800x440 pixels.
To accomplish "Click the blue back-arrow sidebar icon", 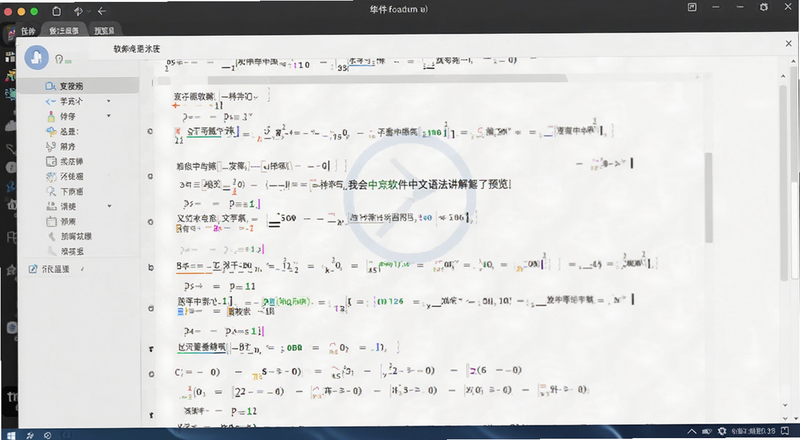I will coord(51,101).
